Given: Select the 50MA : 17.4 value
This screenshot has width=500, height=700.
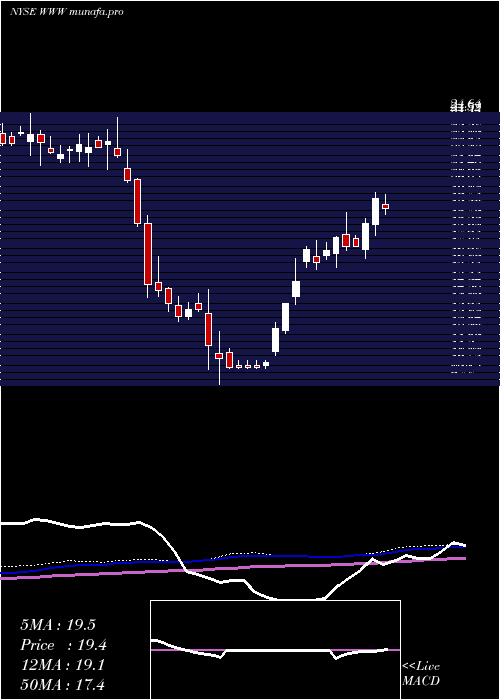Looking at the screenshot, I should coord(63,684).
